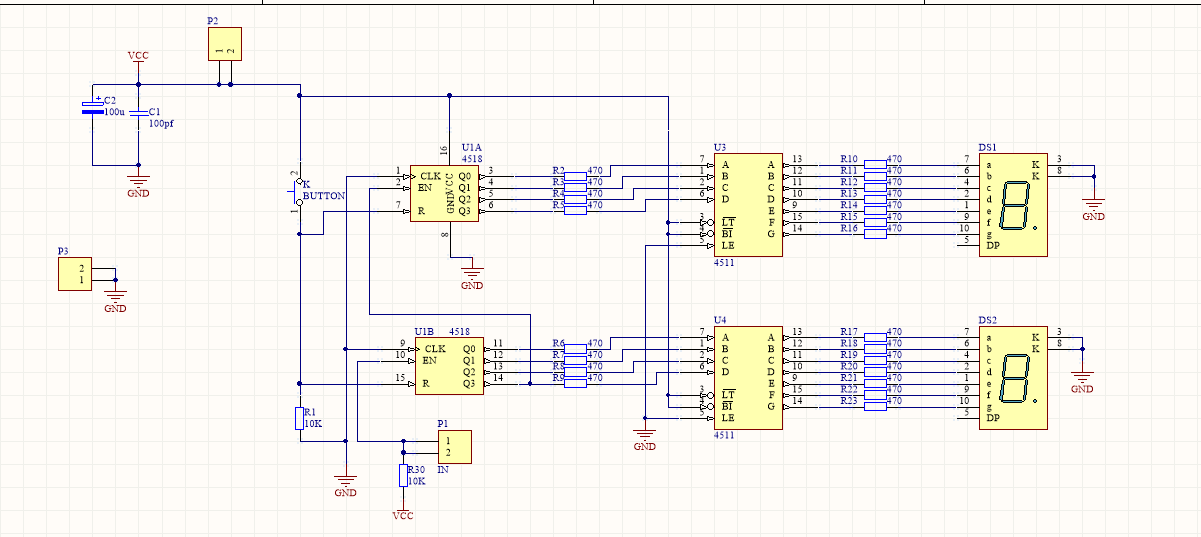The width and height of the screenshot is (1201, 537).
Task: Click resistor R10 near U3 output
Action: point(875,159)
